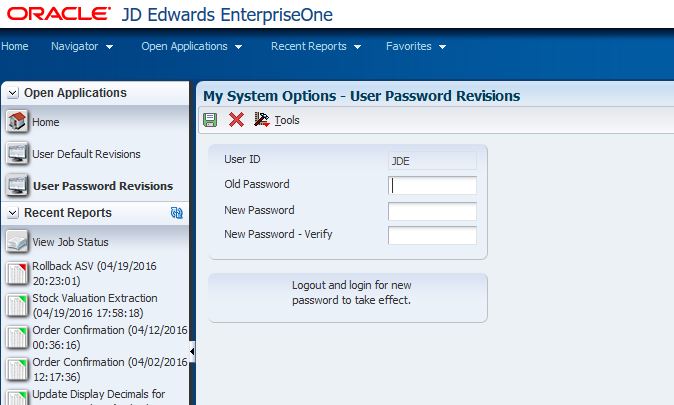Collapse the Recent Reports section
This screenshot has width=674, height=405.
(13, 213)
